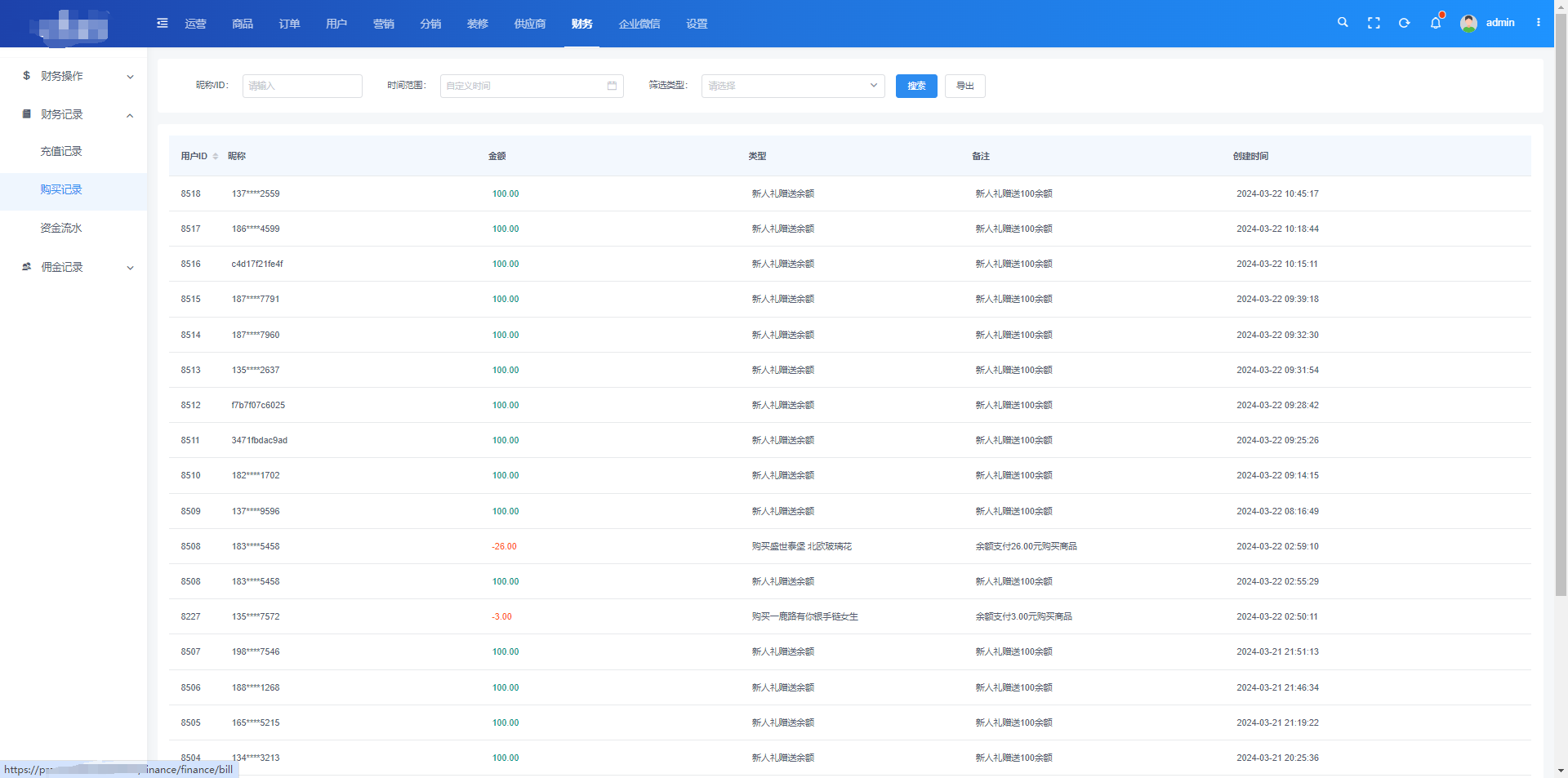Click the -26.00 amount cell
Screen dimensions: 1568x778
tap(504, 546)
